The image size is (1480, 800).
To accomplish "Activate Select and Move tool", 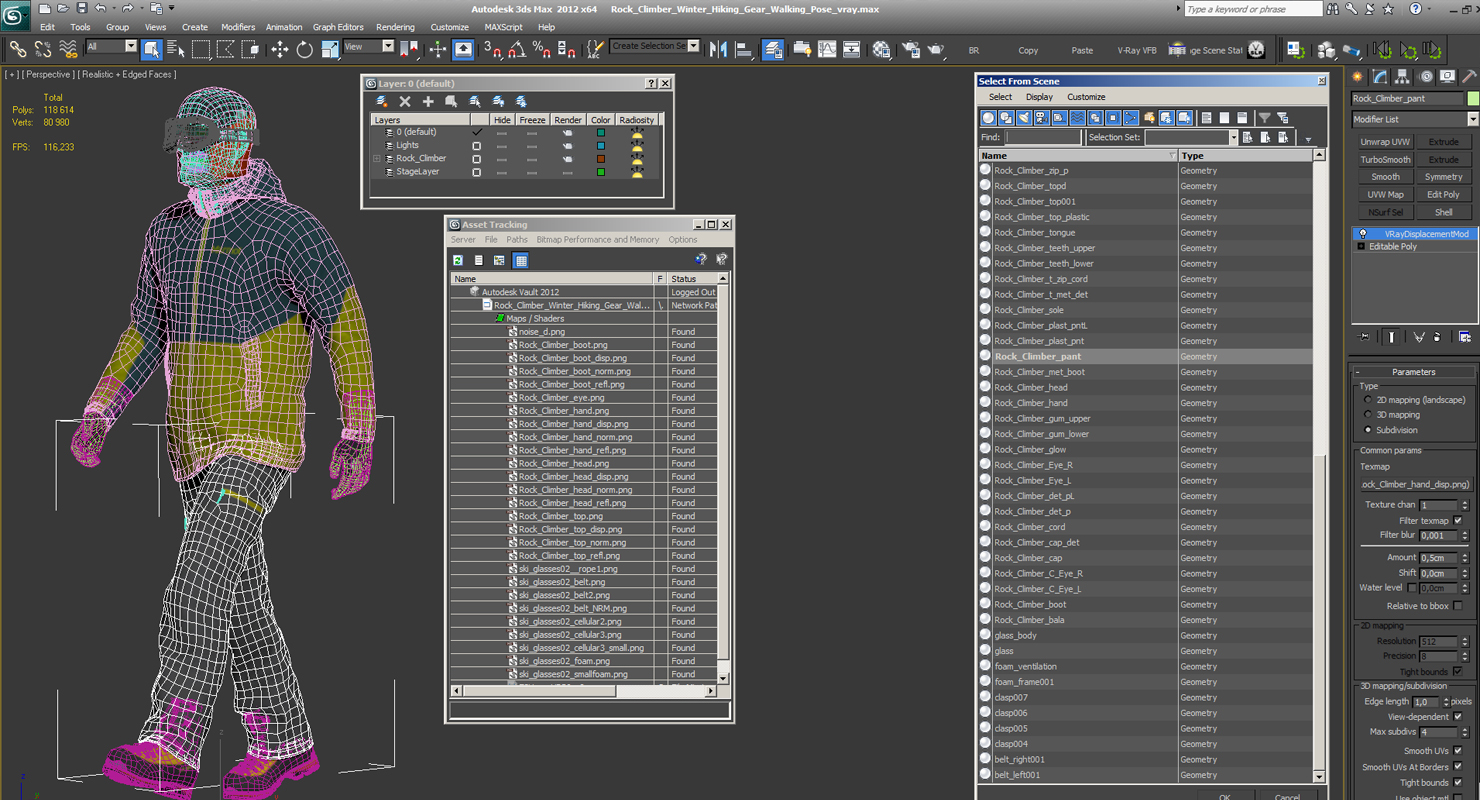I will pyautogui.click(x=279, y=49).
